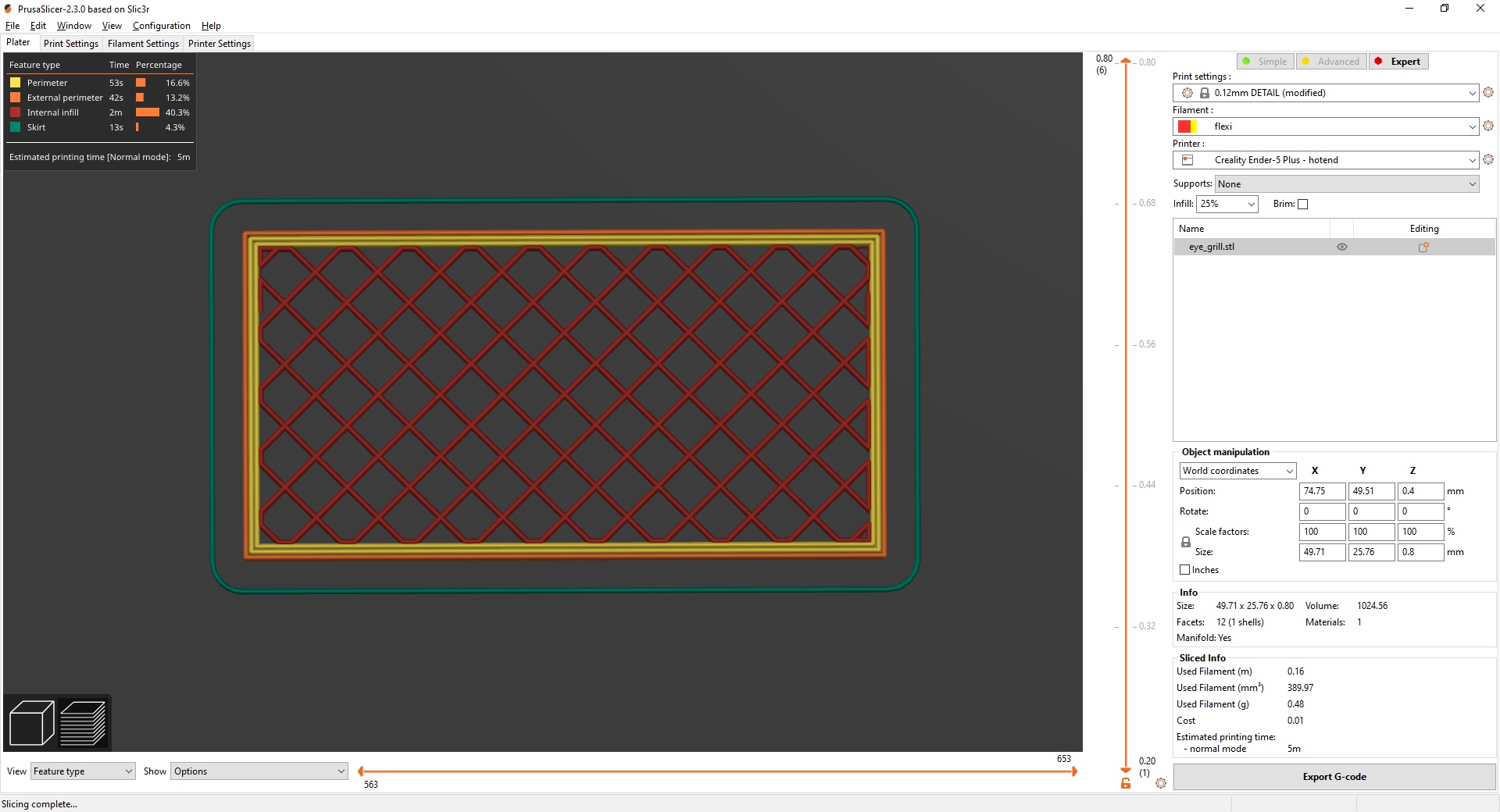Switch to Expert mode

pos(1398,62)
